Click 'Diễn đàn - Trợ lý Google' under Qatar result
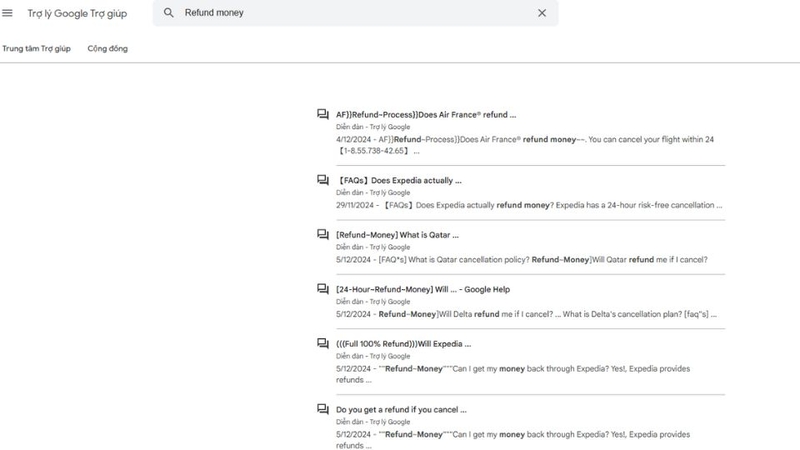Screen dimensions: 800x450 pyautogui.click(x=373, y=247)
